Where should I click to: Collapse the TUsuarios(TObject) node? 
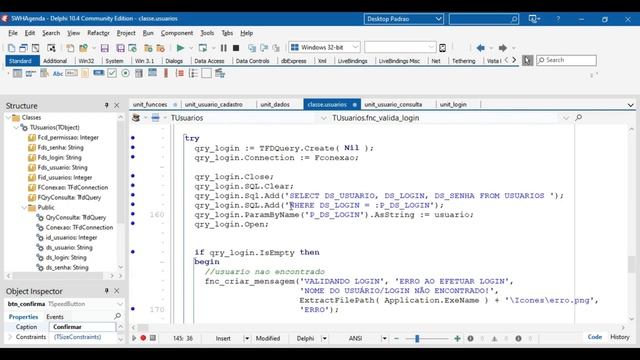coord(16,127)
